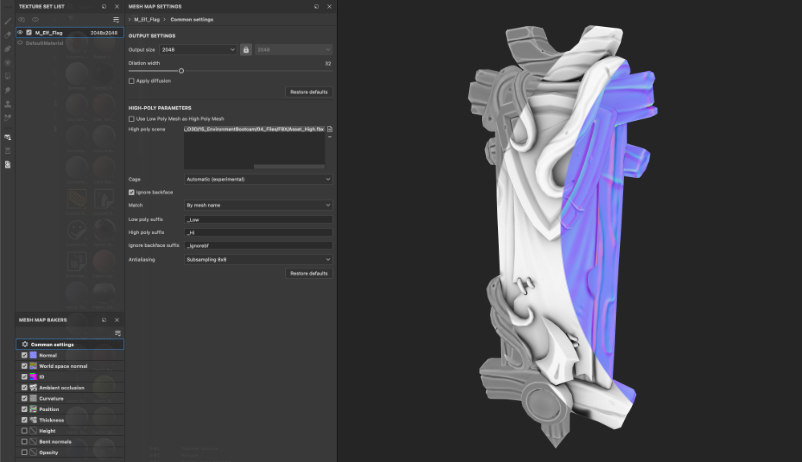Enable the Bent normals baker checkbox
802x462 pixels.
point(24,442)
